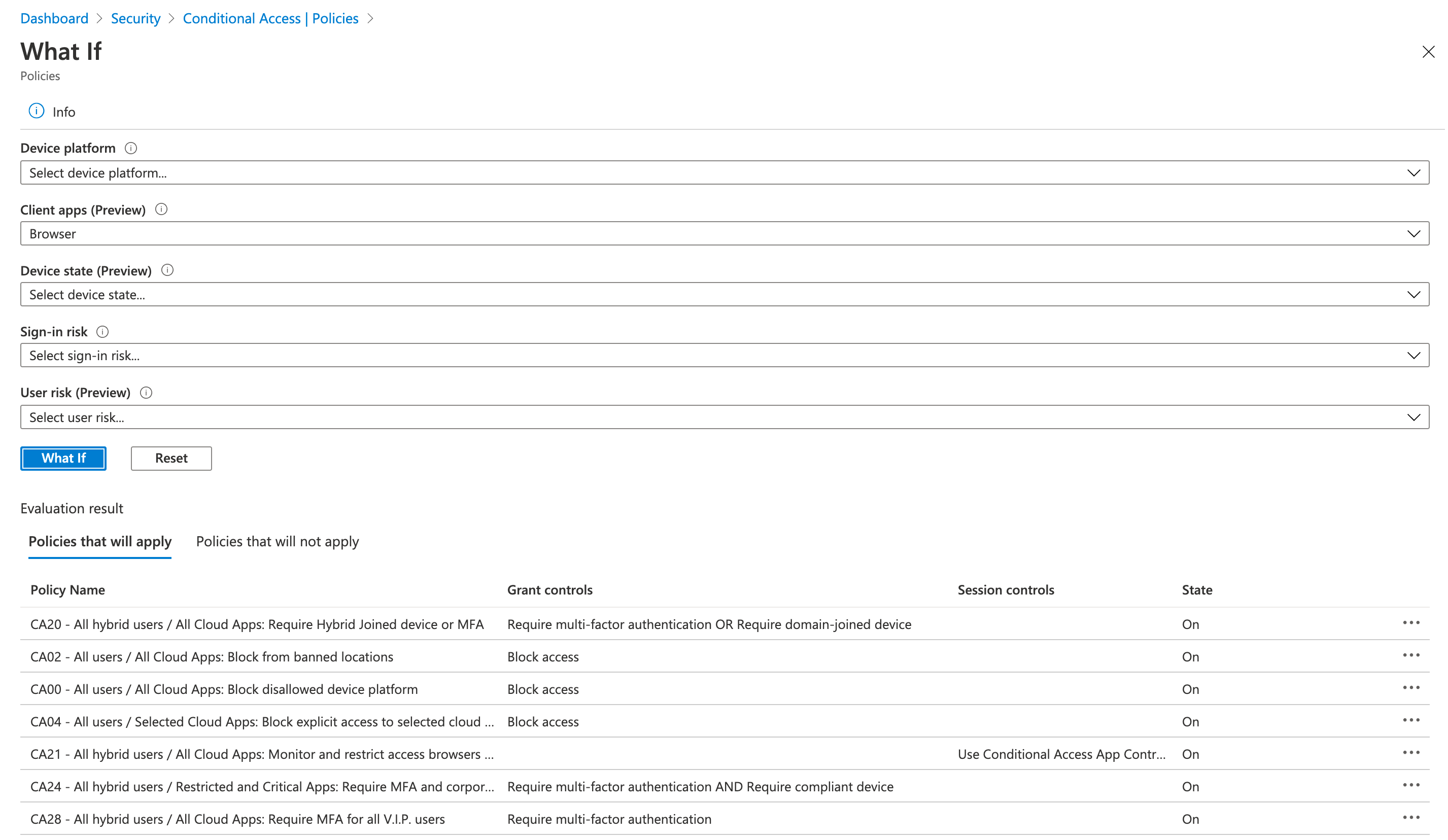The height and width of the screenshot is (840, 1448).
Task: Click the Device platform info icon
Action: [131, 148]
